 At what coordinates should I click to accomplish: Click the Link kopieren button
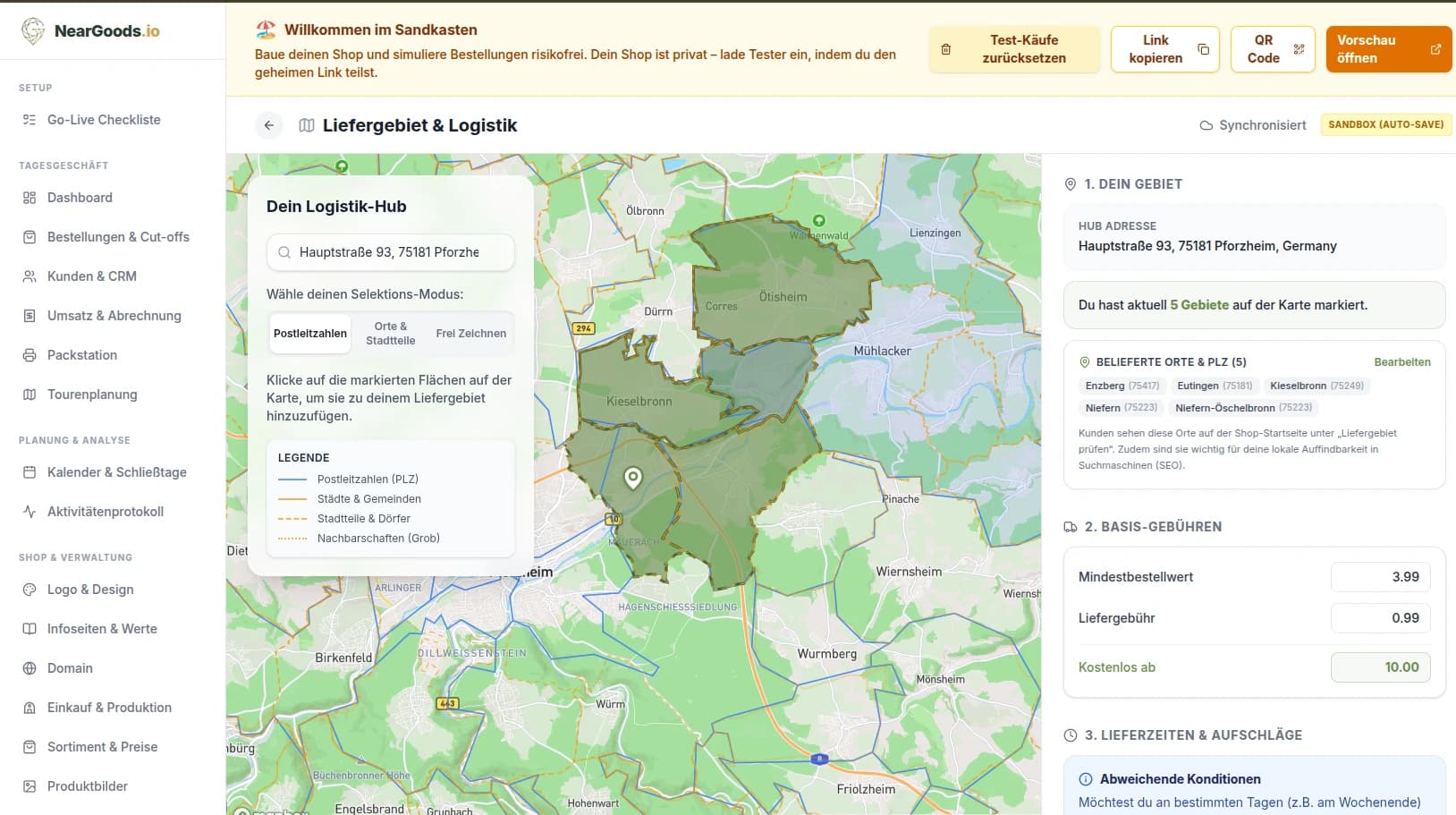pos(1164,49)
